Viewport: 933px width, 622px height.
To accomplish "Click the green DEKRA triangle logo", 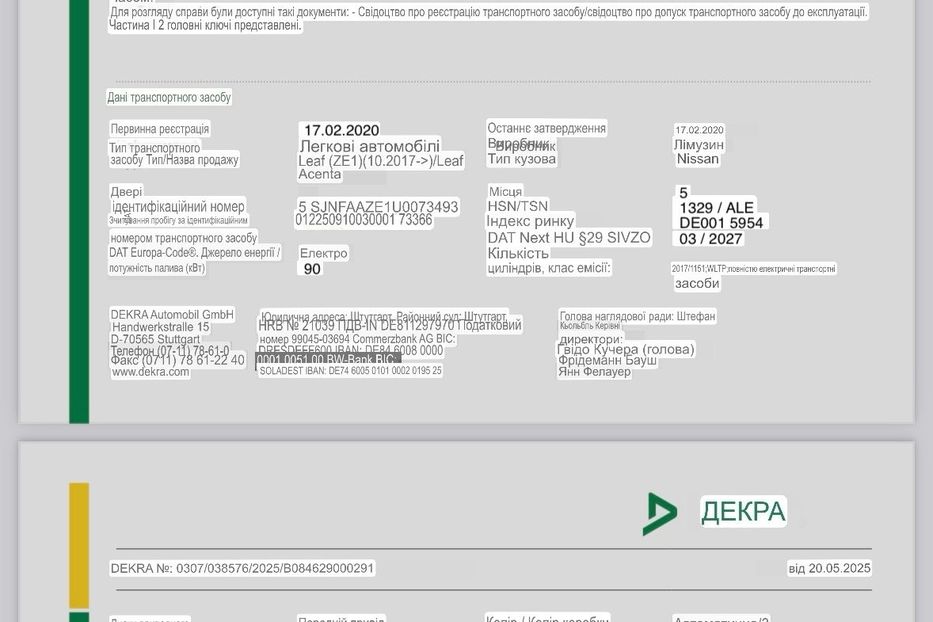I will click(x=660, y=514).
